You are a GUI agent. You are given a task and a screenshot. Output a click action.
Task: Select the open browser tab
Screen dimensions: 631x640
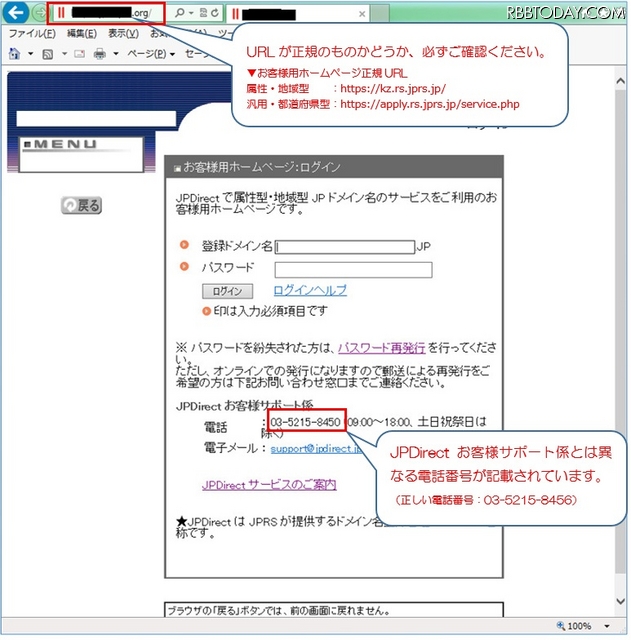coord(298,14)
